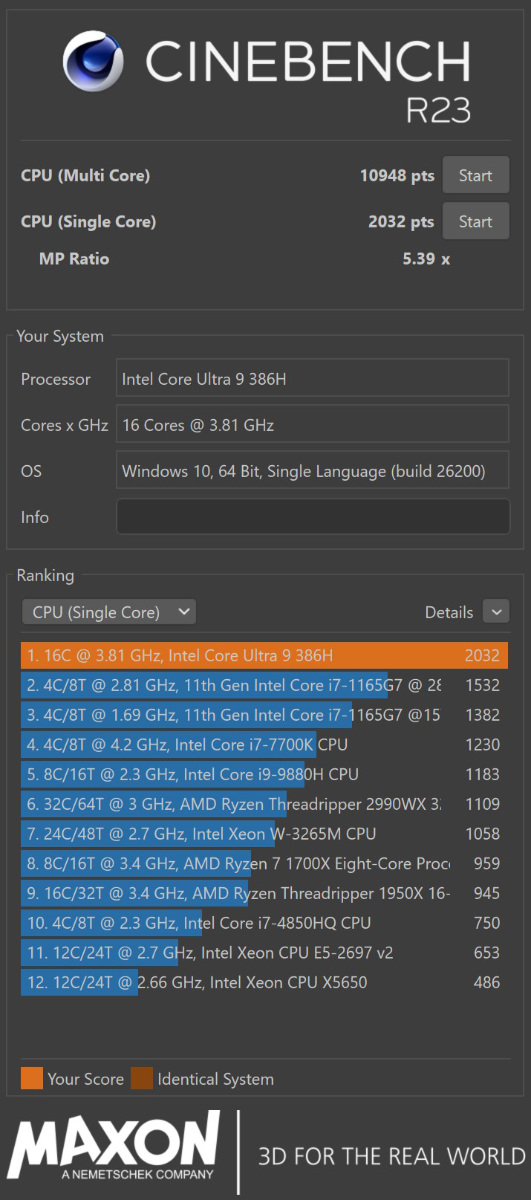Click the OS field showing Windows 10
This screenshot has height=1200, width=531.
[x=313, y=471]
